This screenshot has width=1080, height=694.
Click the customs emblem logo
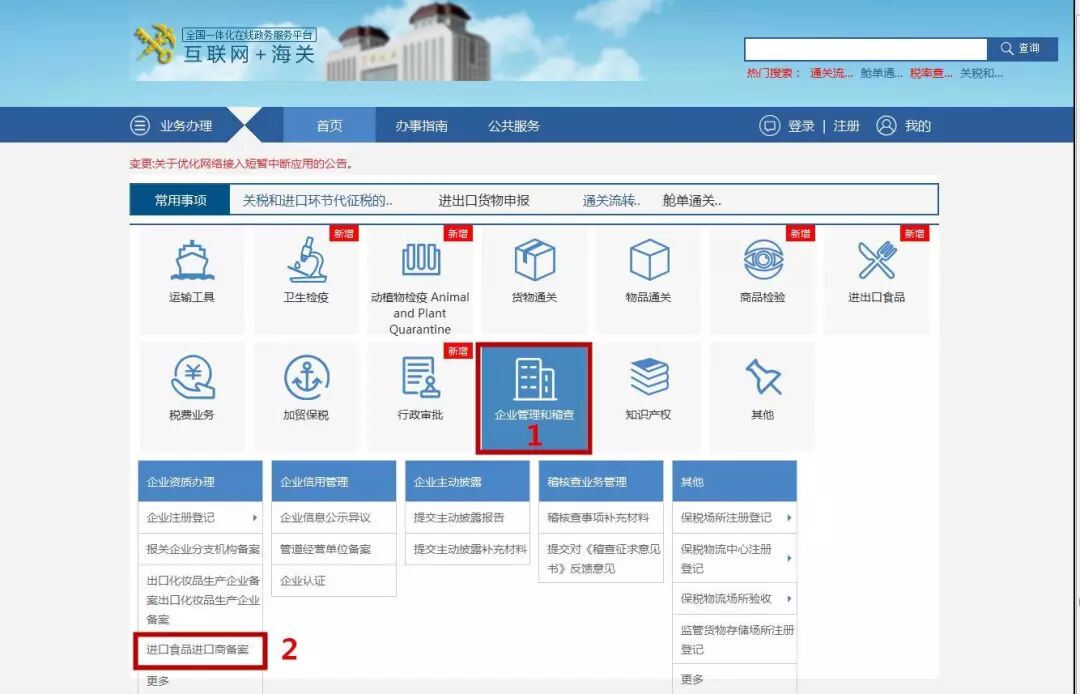click(x=155, y=44)
